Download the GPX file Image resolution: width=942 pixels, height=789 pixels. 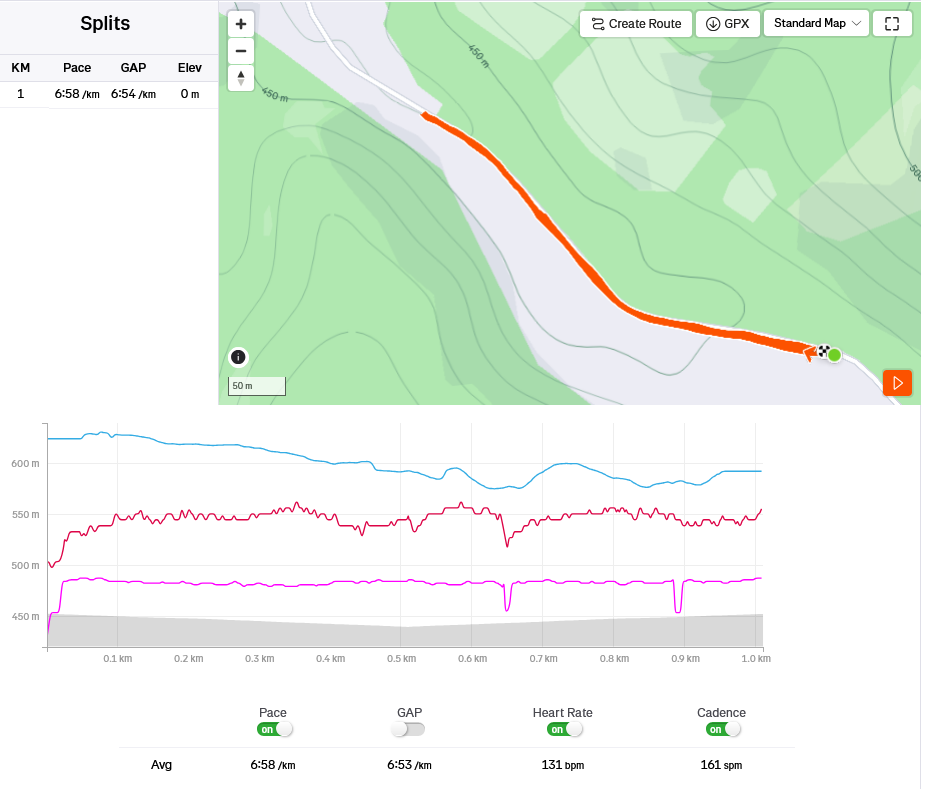[x=727, y=24]
